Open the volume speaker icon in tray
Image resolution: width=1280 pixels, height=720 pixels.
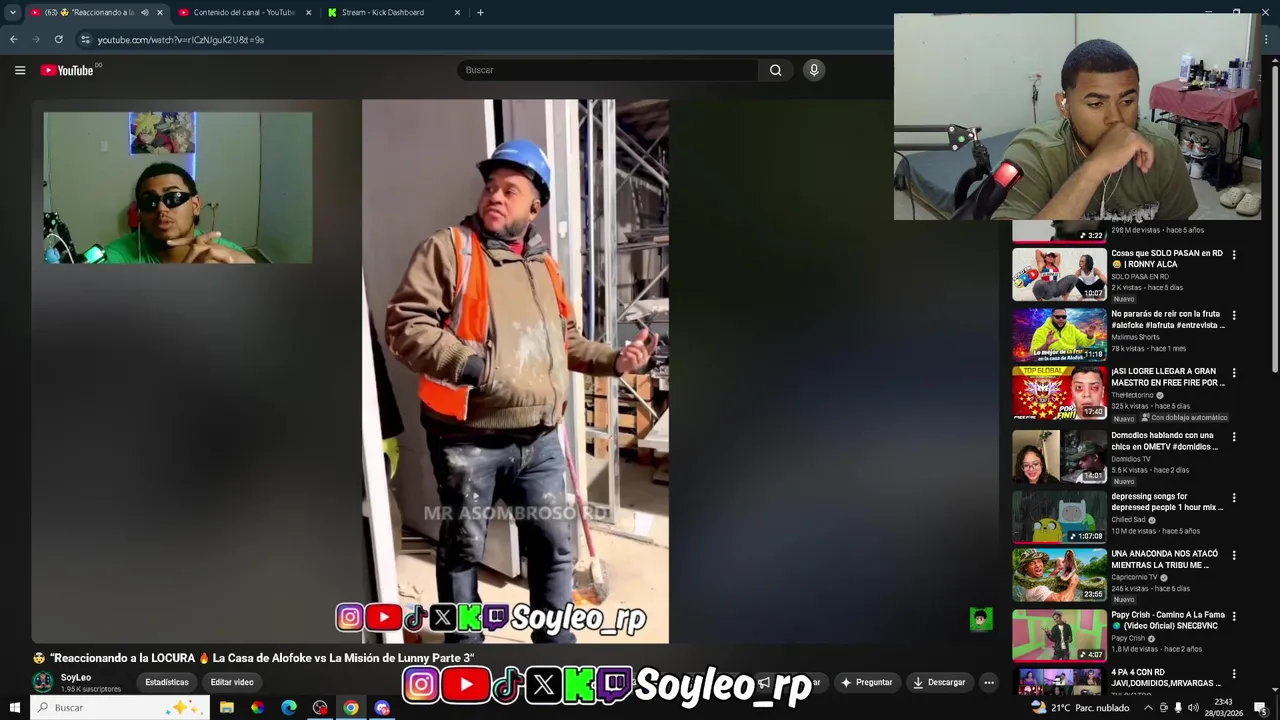tap(1193, 708)
